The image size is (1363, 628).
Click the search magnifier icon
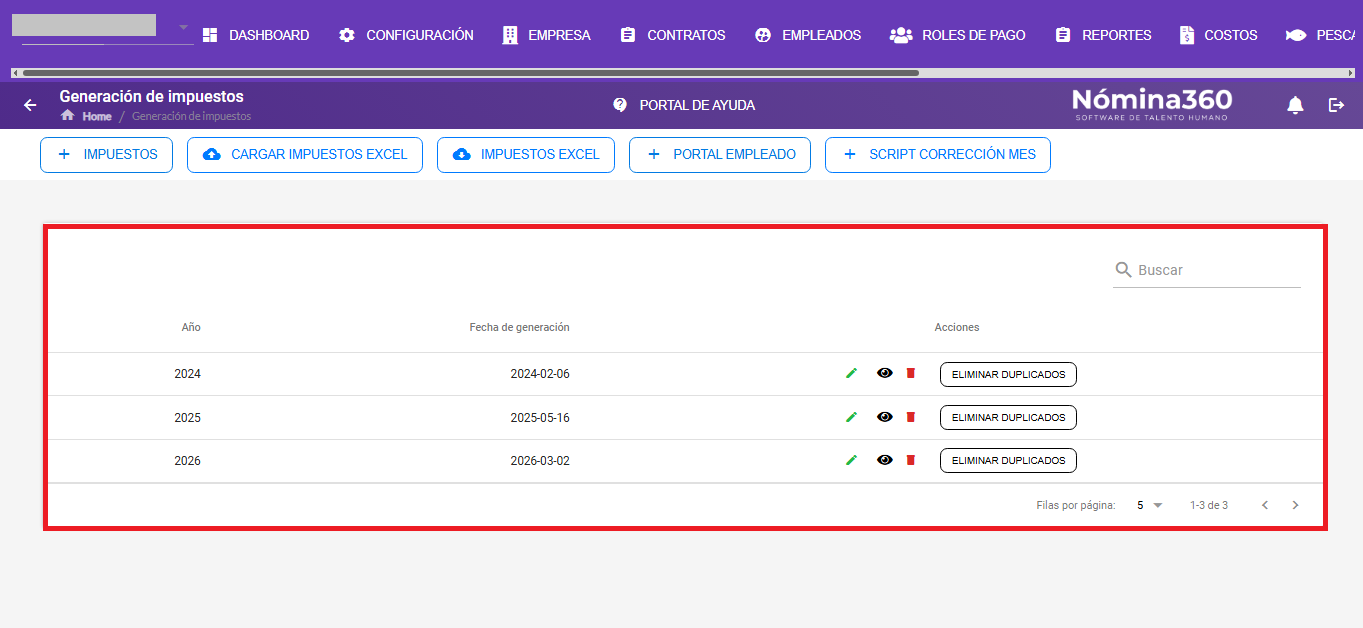tap(1124, 270)
